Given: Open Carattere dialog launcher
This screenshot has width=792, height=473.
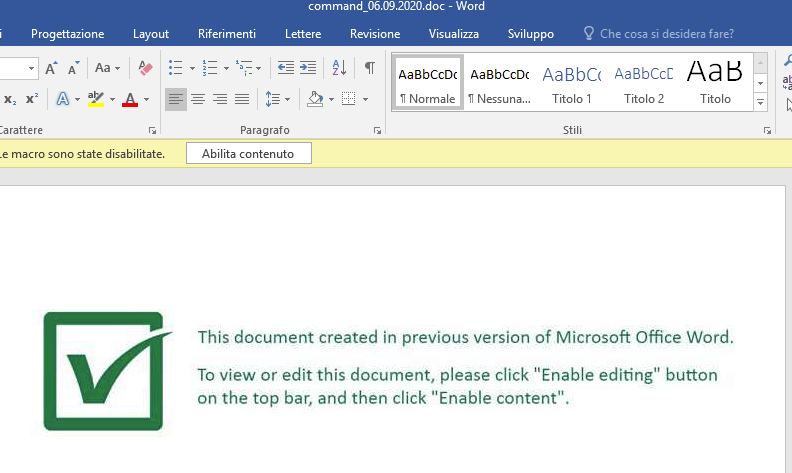Looking at the screenshot, I should coord(153,131).
